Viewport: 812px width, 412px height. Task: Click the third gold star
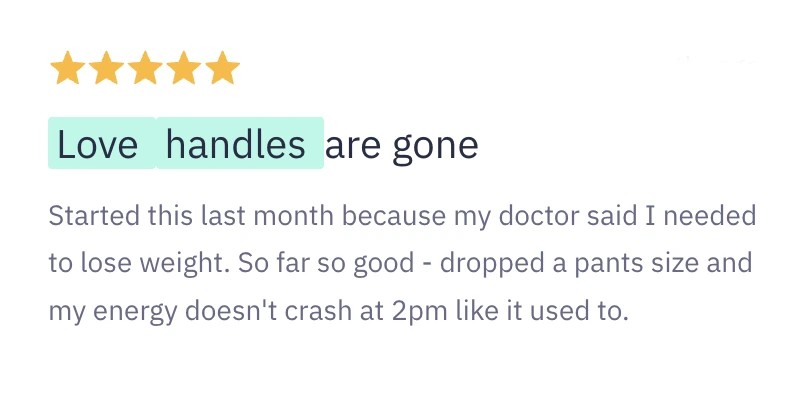click(x=145, y=69)
